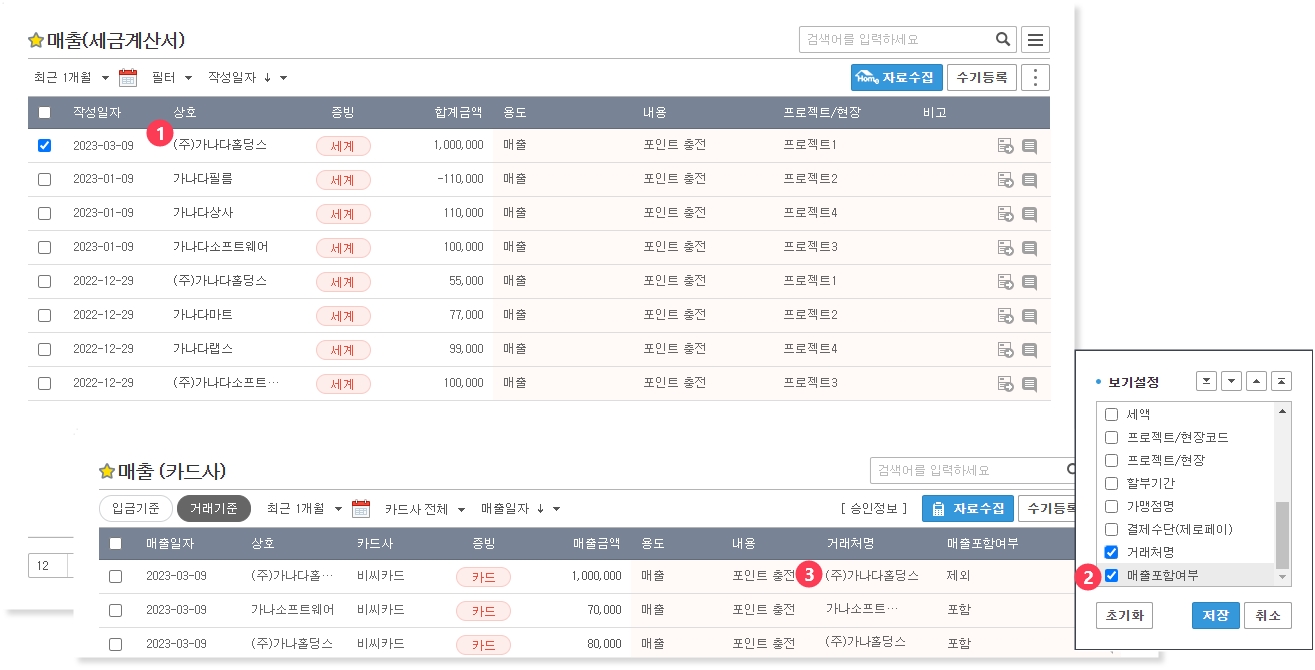The image size is (1315, 670).
Task: Select the 거래기준 tab
Action: point(214,509)
